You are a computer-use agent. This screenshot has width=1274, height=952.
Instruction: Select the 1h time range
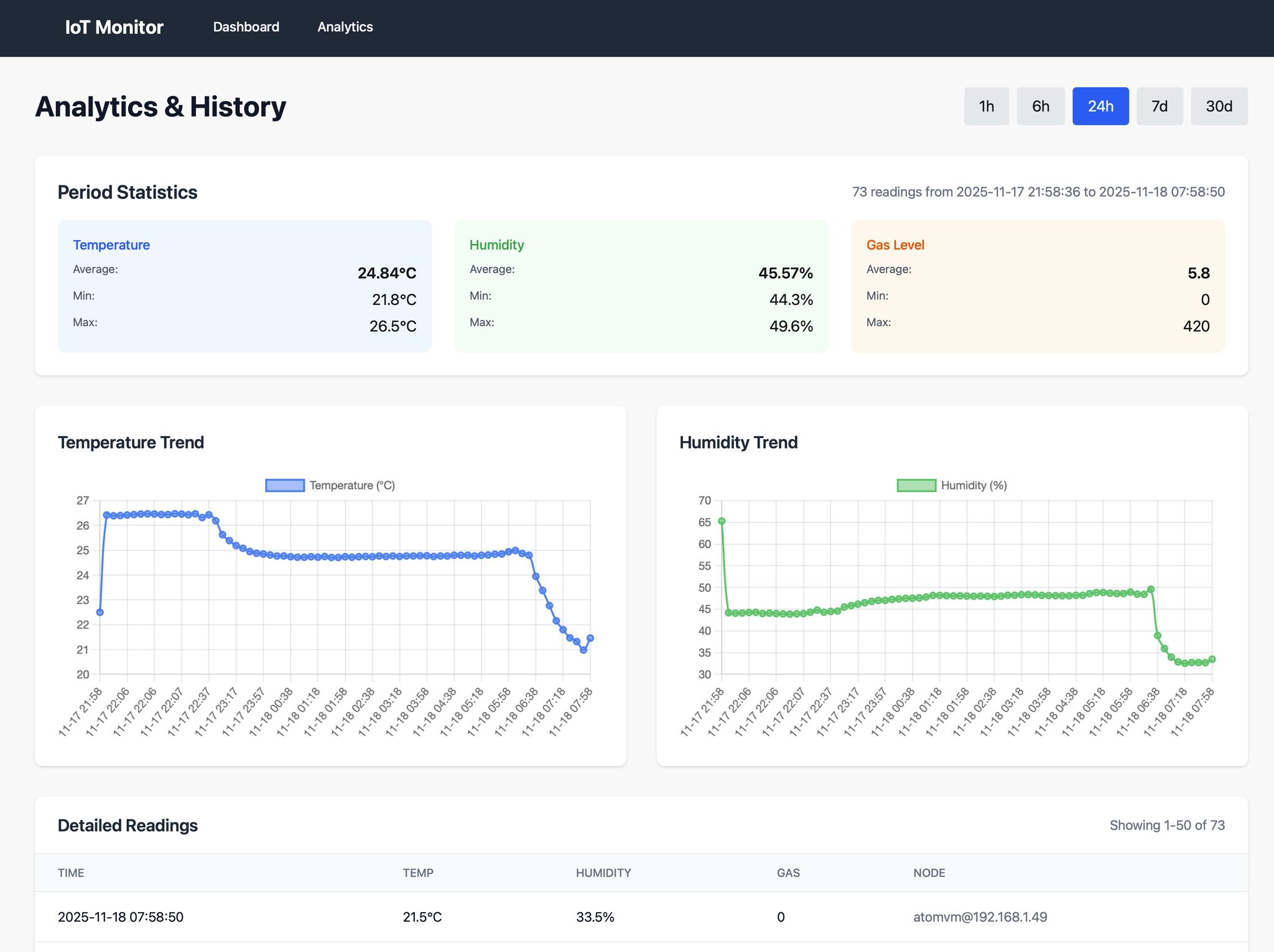tap(986, 106)
